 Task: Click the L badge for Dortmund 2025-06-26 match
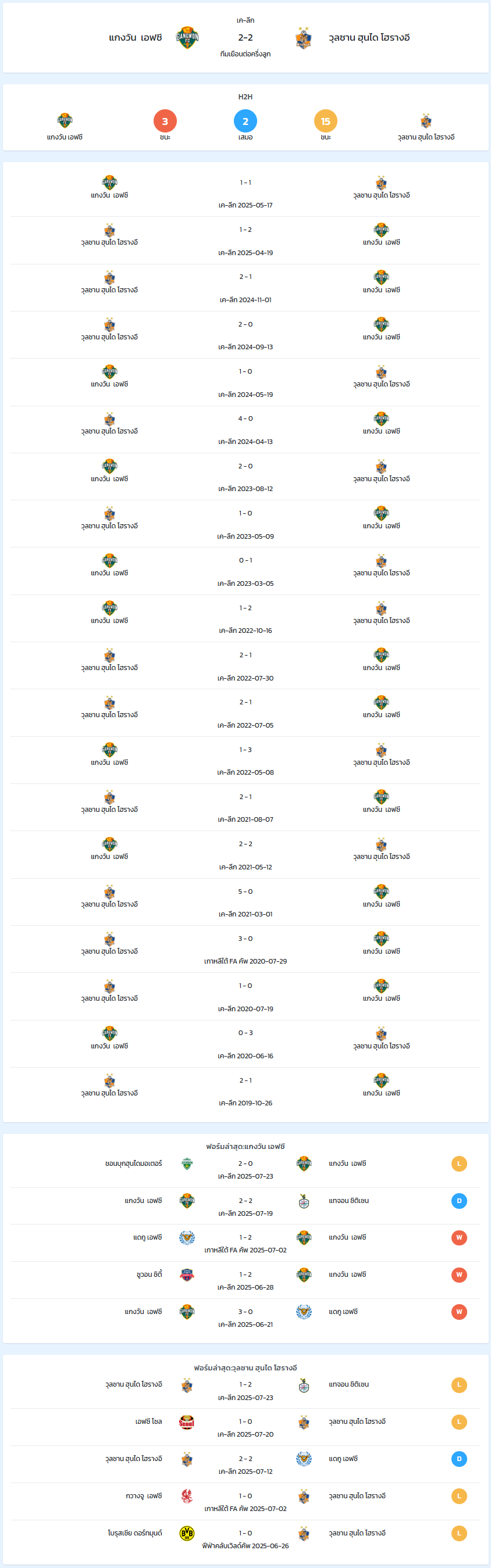click(460, 1533)
